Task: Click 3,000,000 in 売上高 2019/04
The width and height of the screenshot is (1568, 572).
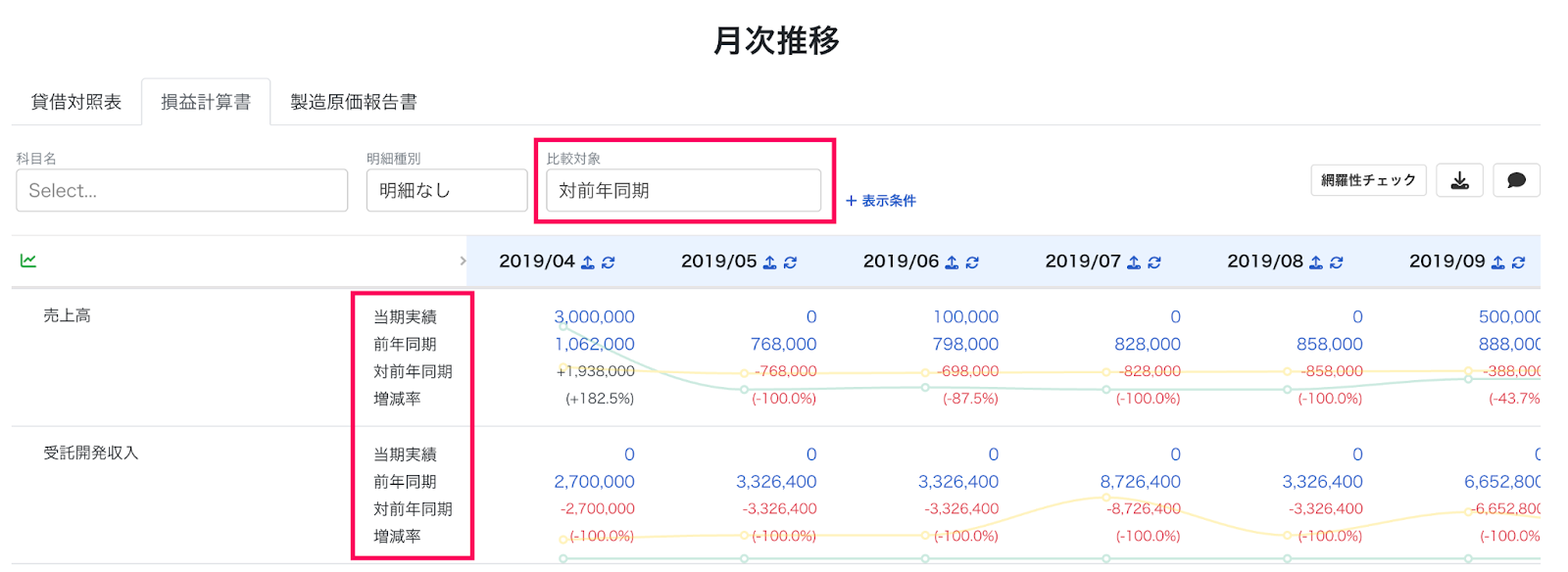Action: 594,317
